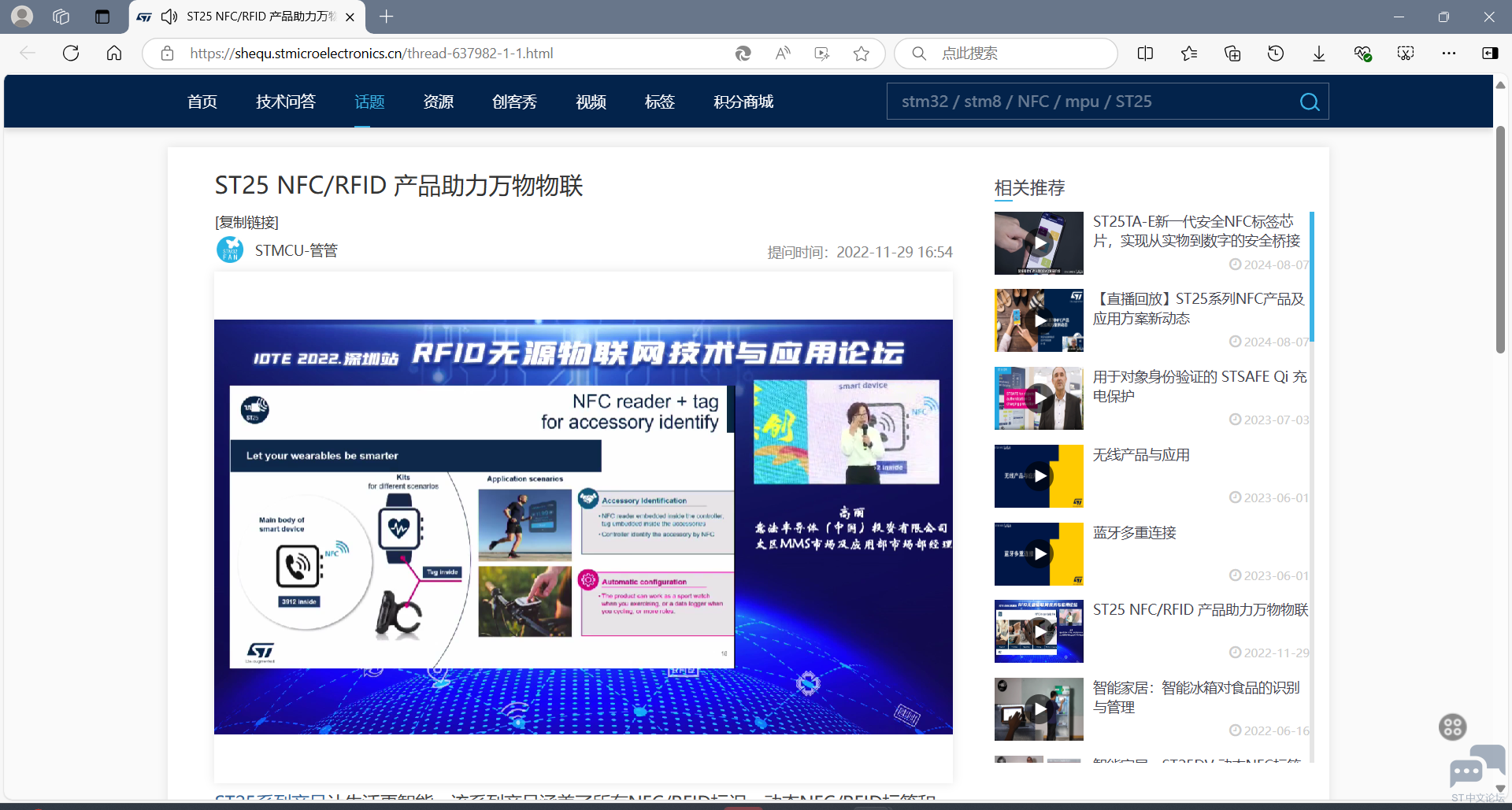The image size is (1512, 810).
Task: Open the browser profile avatar
Action: [22, 17]
